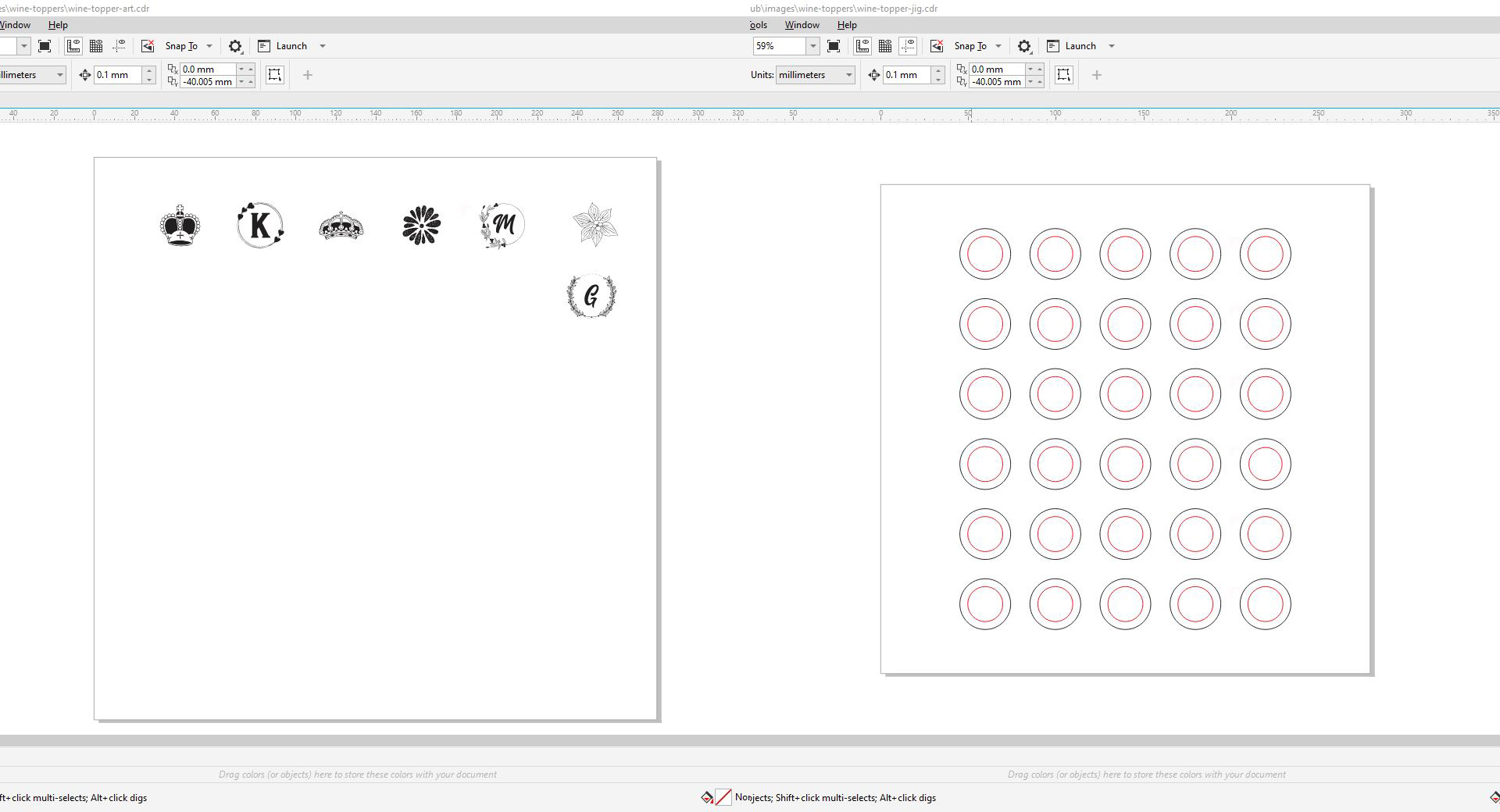The image size is (1500, 812).
Task: Toggle Show guidelines in wine-topper-jig window
Action: coord(908,46)
